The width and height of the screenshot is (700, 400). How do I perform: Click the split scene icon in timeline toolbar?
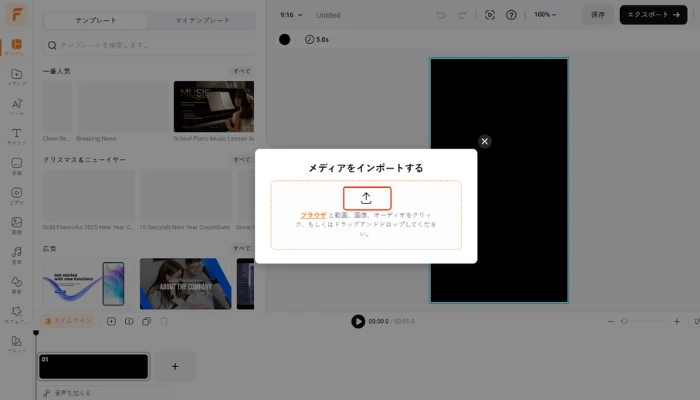[129, 321]
